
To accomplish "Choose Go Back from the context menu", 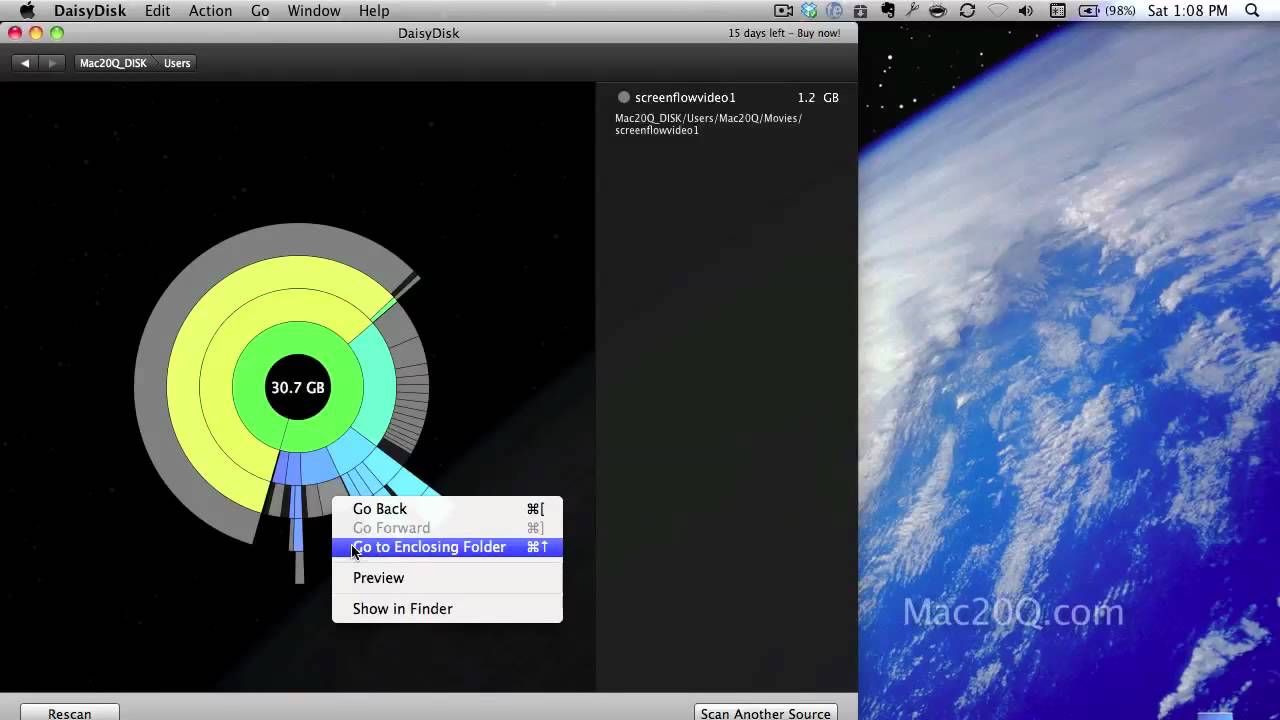I will pyautogui.click(x=447, y=509).
